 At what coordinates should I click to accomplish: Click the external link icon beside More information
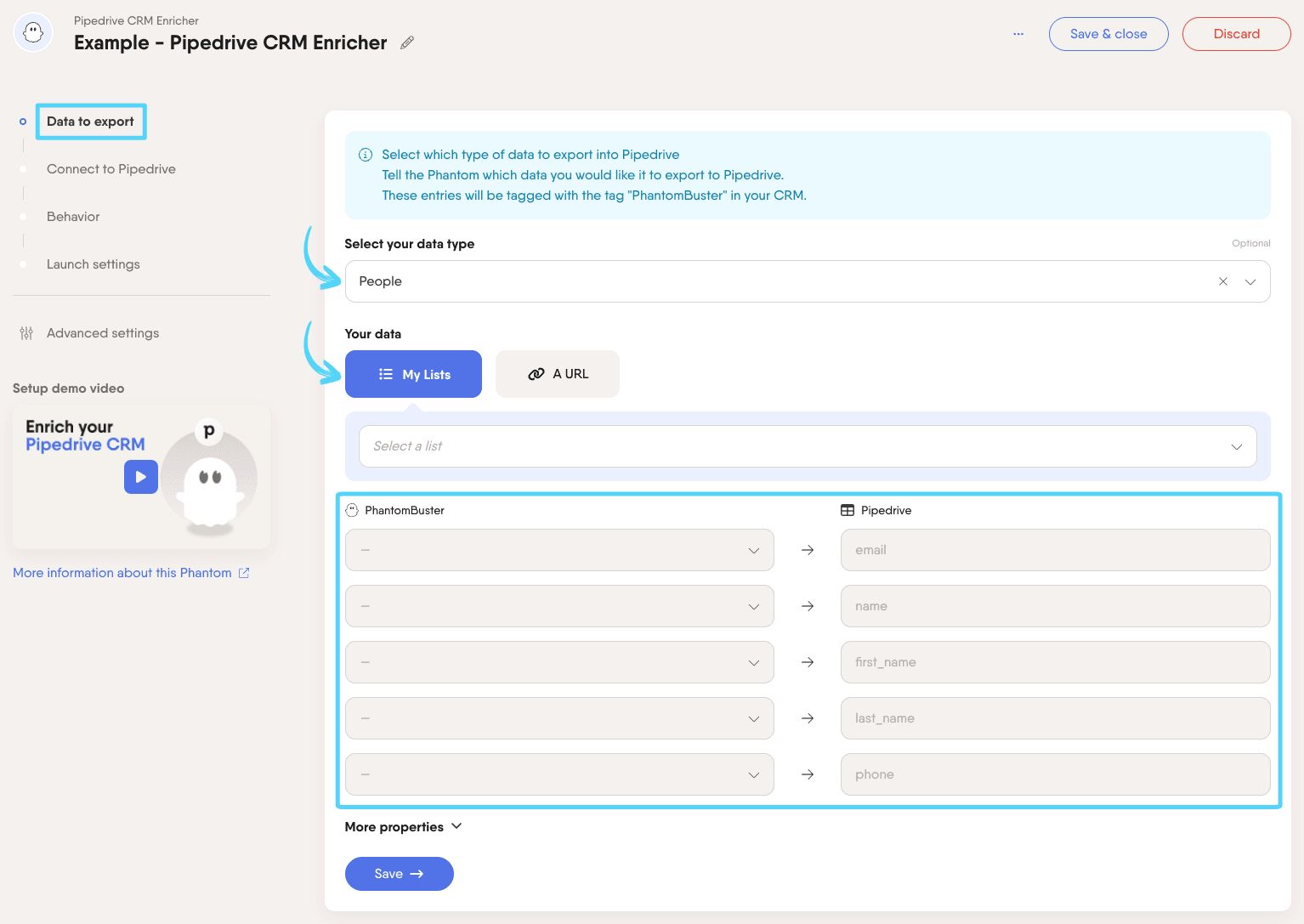244,573
